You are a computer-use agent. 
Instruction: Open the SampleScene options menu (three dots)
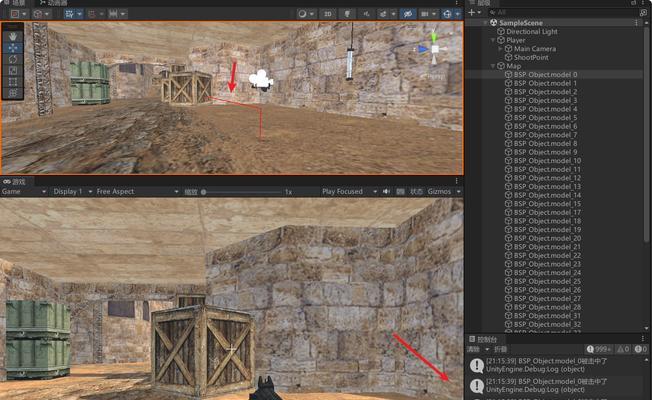(636, 23)
